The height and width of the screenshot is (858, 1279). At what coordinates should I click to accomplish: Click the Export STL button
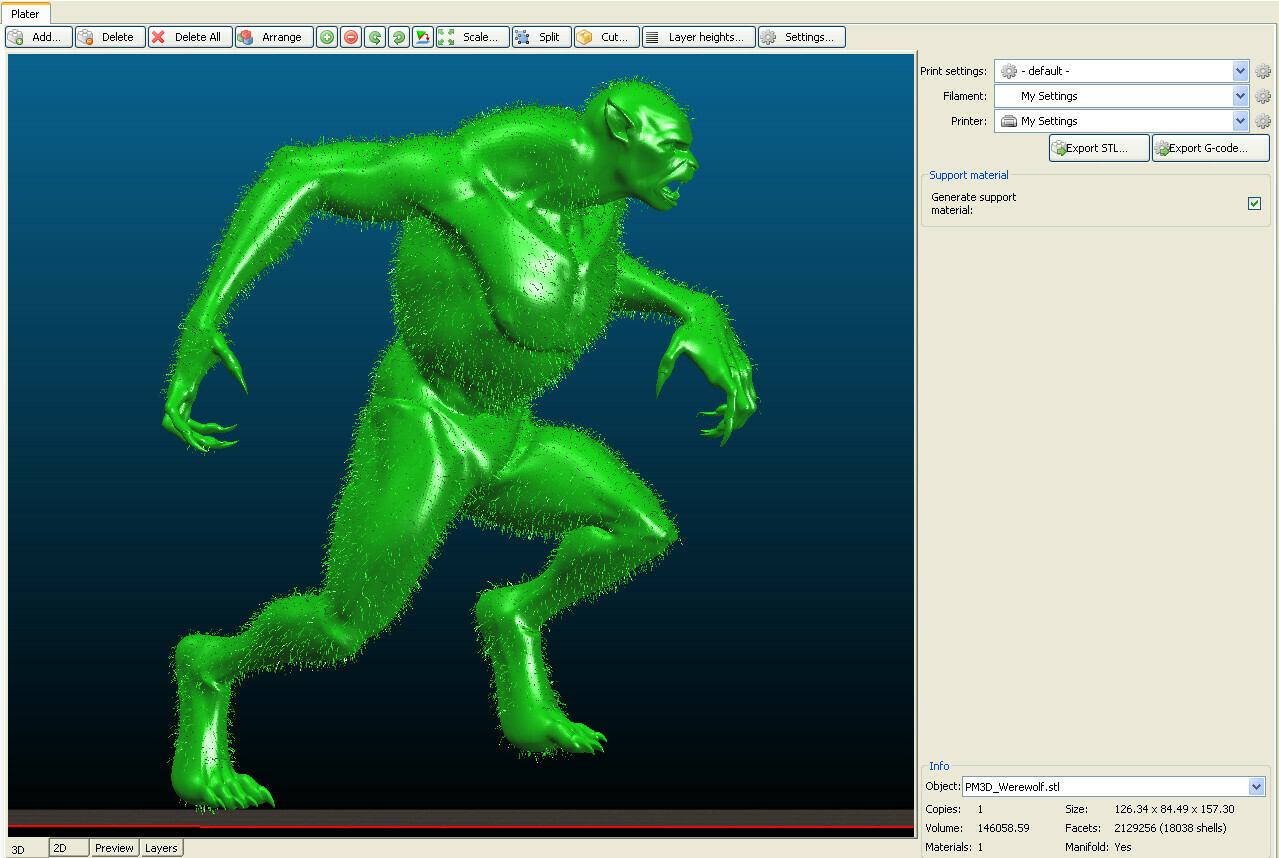click(x=1098, y=148)
